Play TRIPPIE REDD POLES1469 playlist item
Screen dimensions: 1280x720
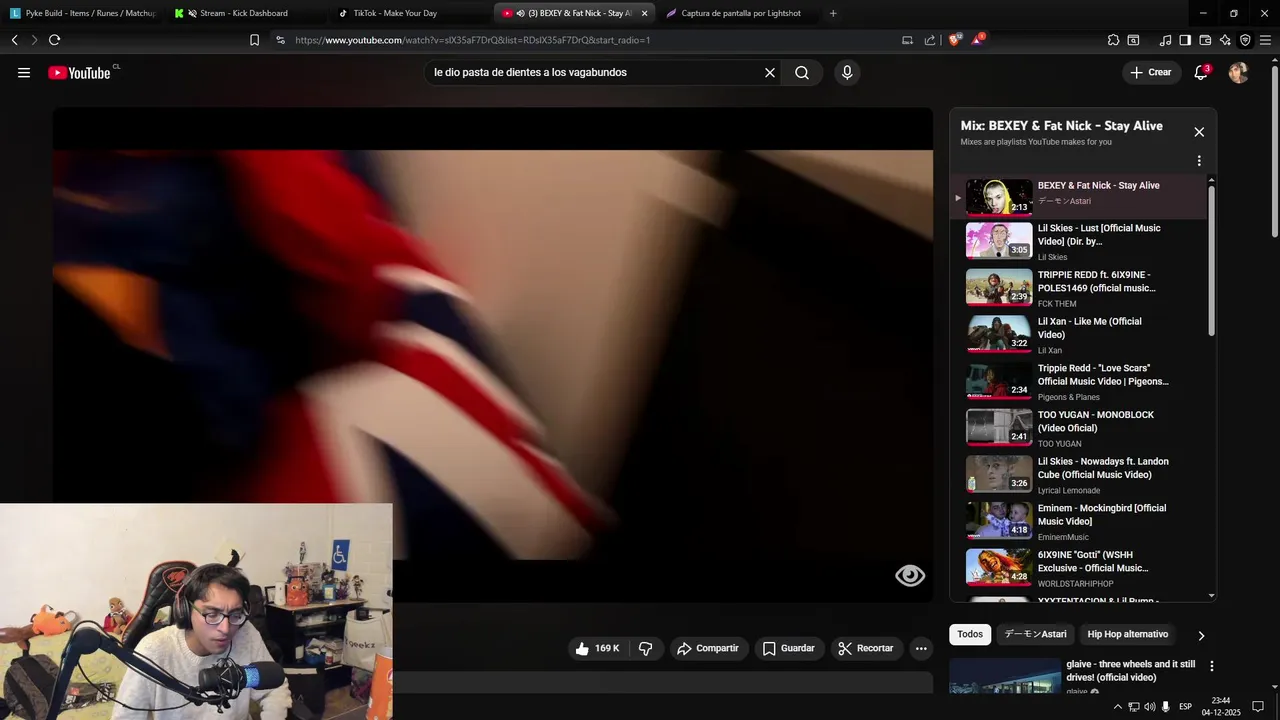1079,288
